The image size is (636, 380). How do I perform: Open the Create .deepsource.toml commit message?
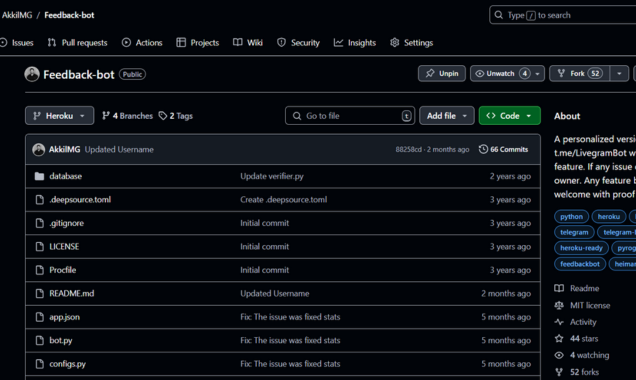click(x=284, y=200)
